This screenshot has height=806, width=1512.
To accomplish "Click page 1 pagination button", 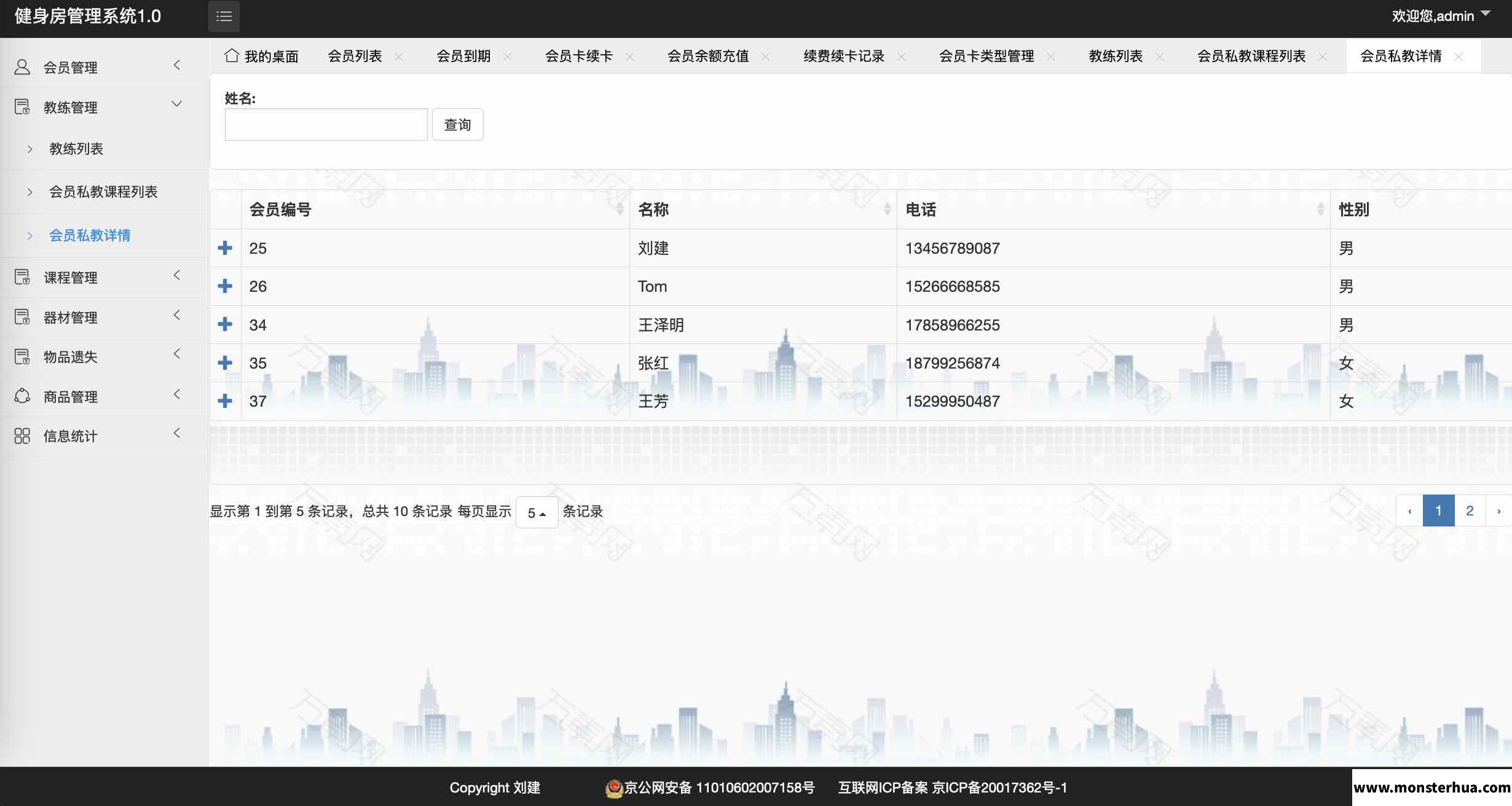I will [1438, 511].
